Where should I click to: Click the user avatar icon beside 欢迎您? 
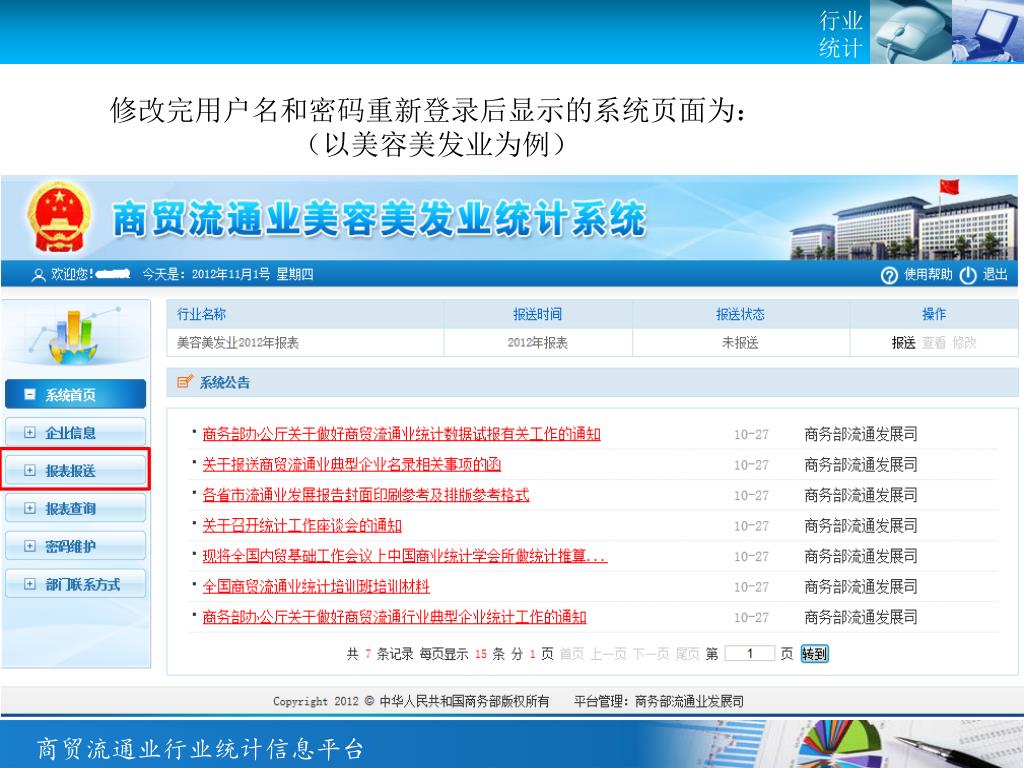39,275
